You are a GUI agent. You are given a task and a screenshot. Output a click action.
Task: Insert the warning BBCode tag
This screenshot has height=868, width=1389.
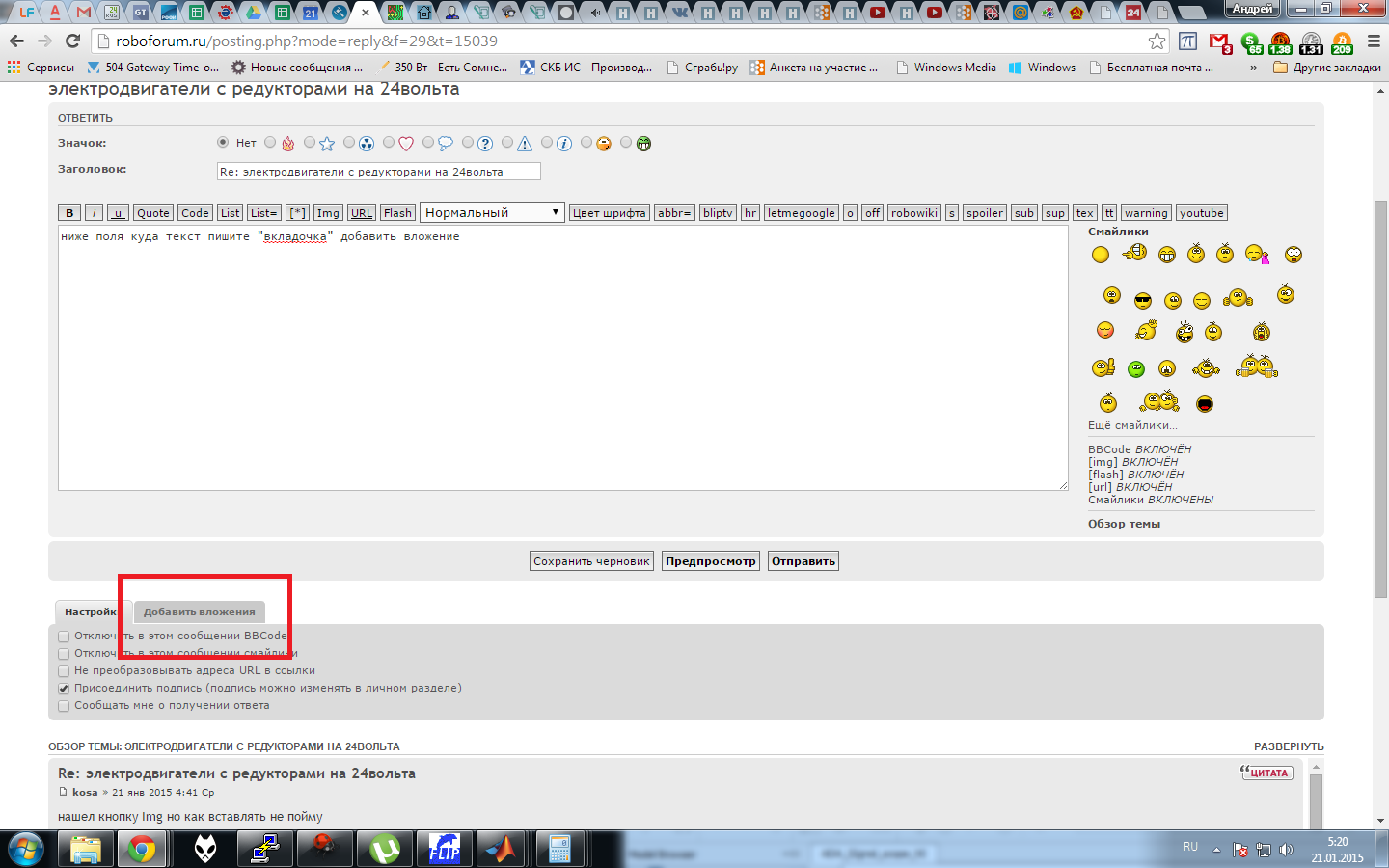point(1146,213)
